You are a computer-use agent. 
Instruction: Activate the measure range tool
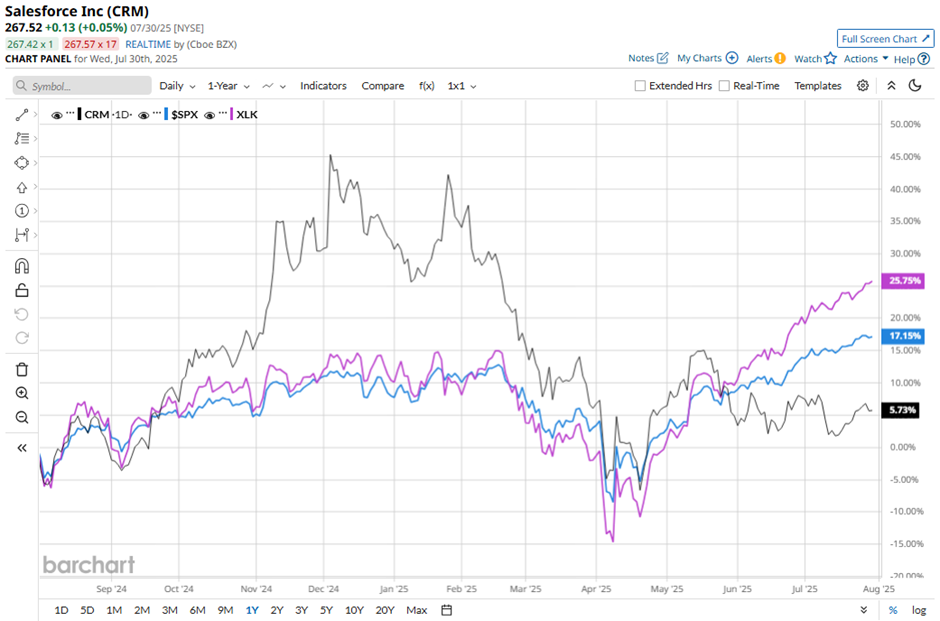click(x=22, y=235)
